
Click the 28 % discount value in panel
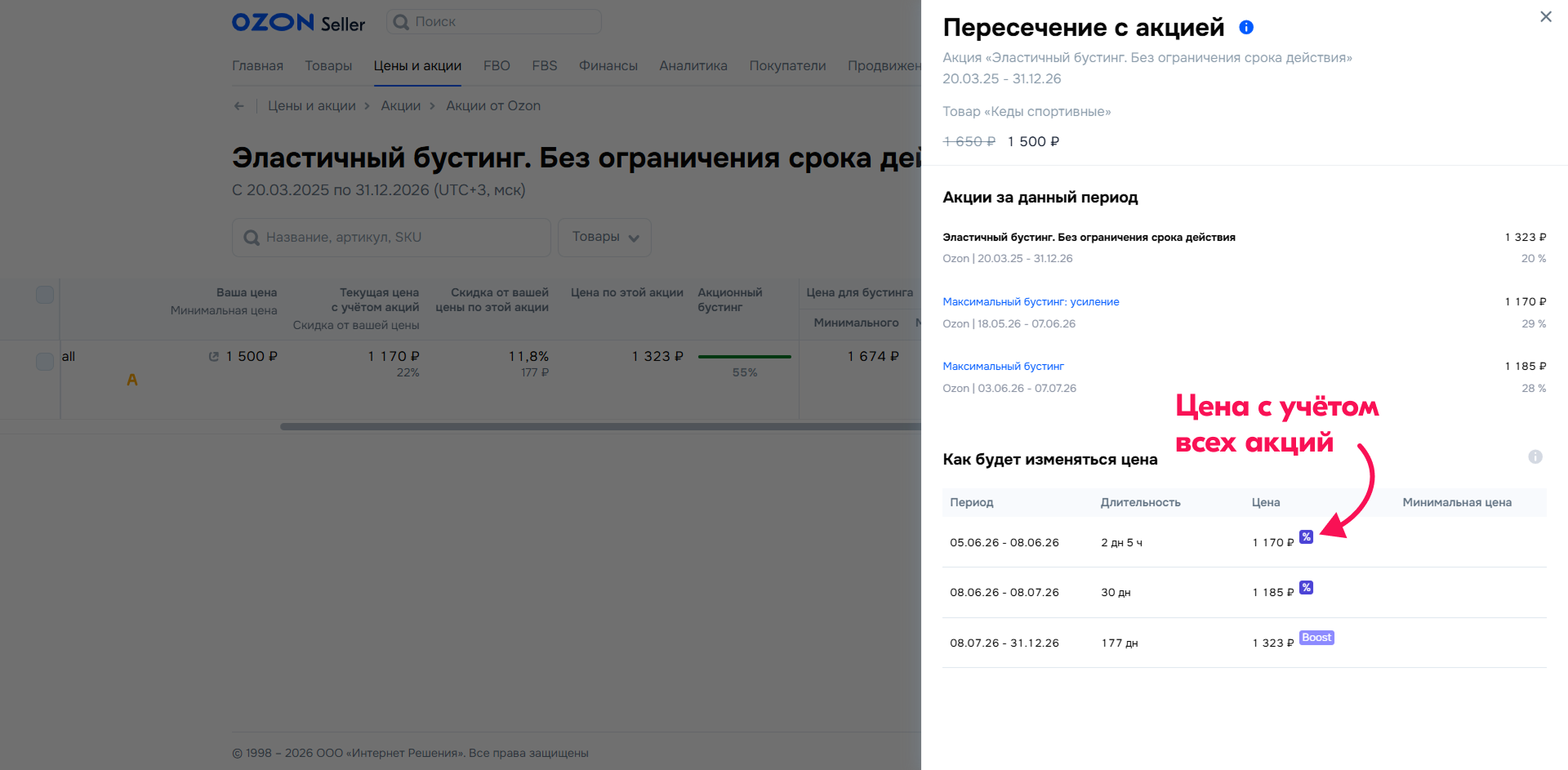point(1534,389)
